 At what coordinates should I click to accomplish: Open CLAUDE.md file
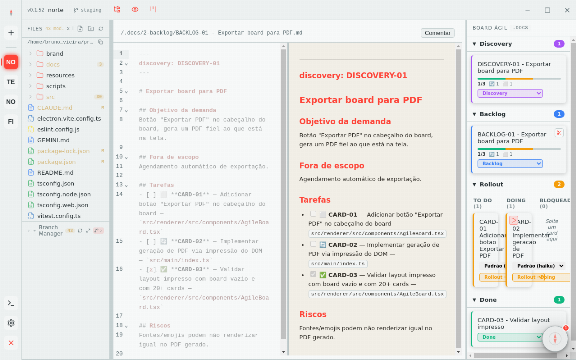point(54,108)
